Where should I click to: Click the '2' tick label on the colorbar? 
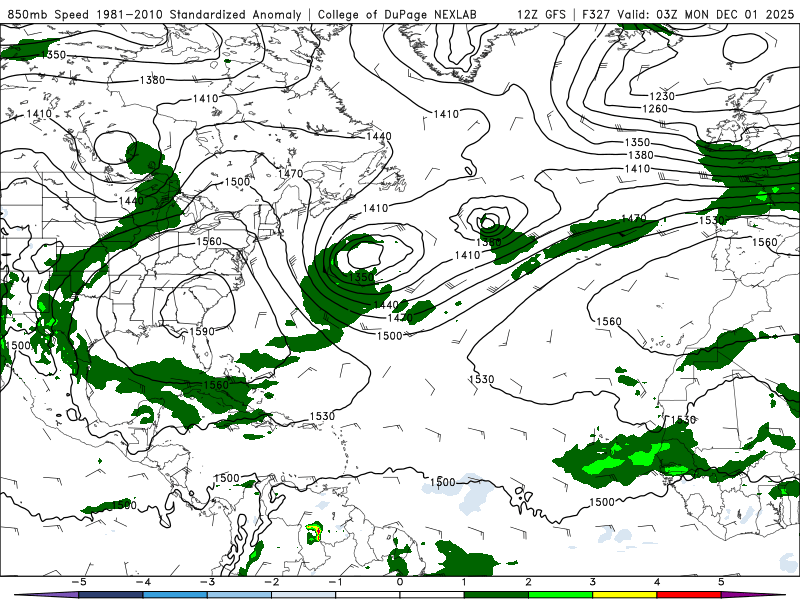(528, 582)
